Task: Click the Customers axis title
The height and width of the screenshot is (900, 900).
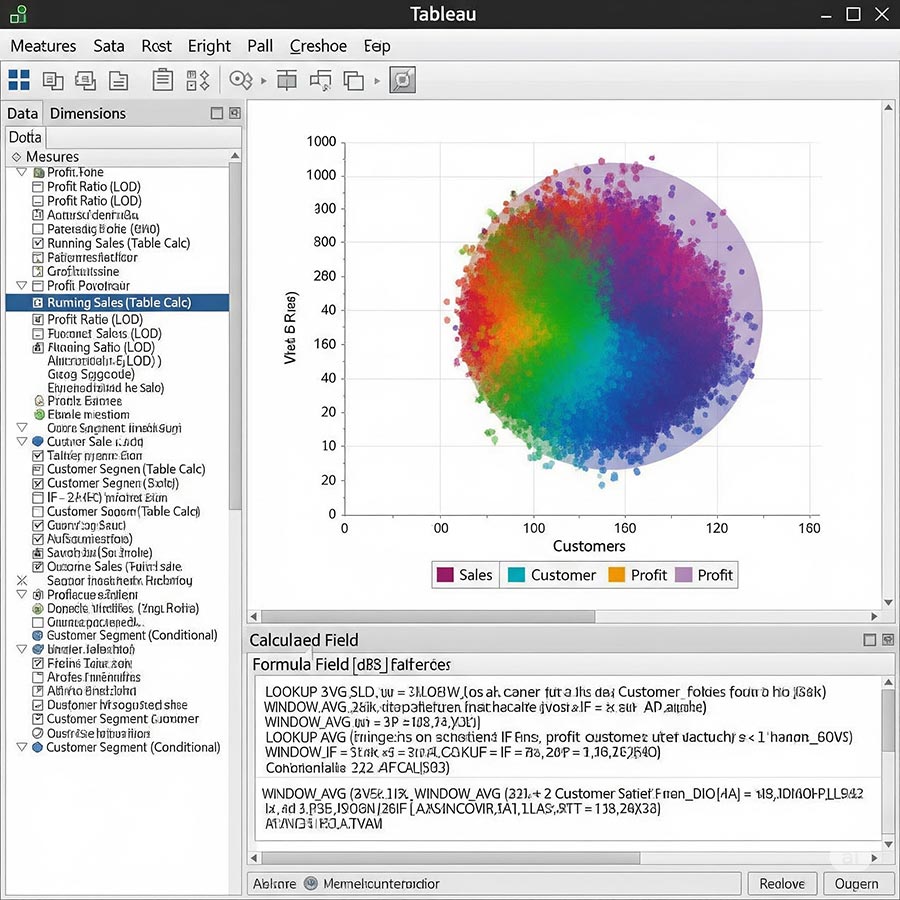Action: click(589, 546)
